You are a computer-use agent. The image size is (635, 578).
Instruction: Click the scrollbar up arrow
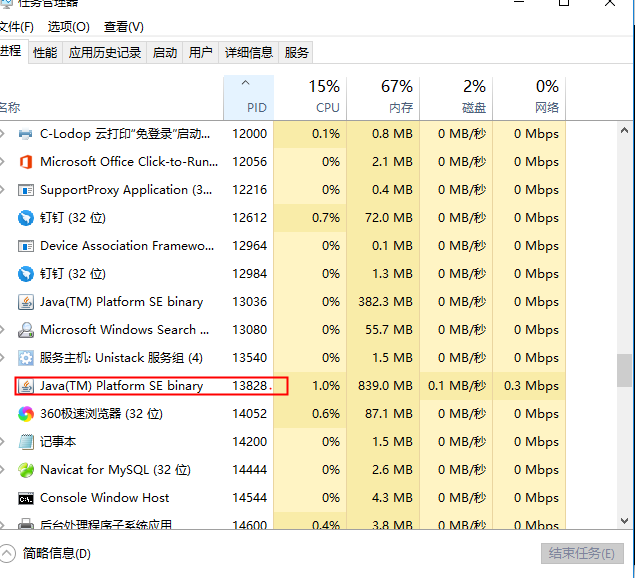tap(624, 130)
